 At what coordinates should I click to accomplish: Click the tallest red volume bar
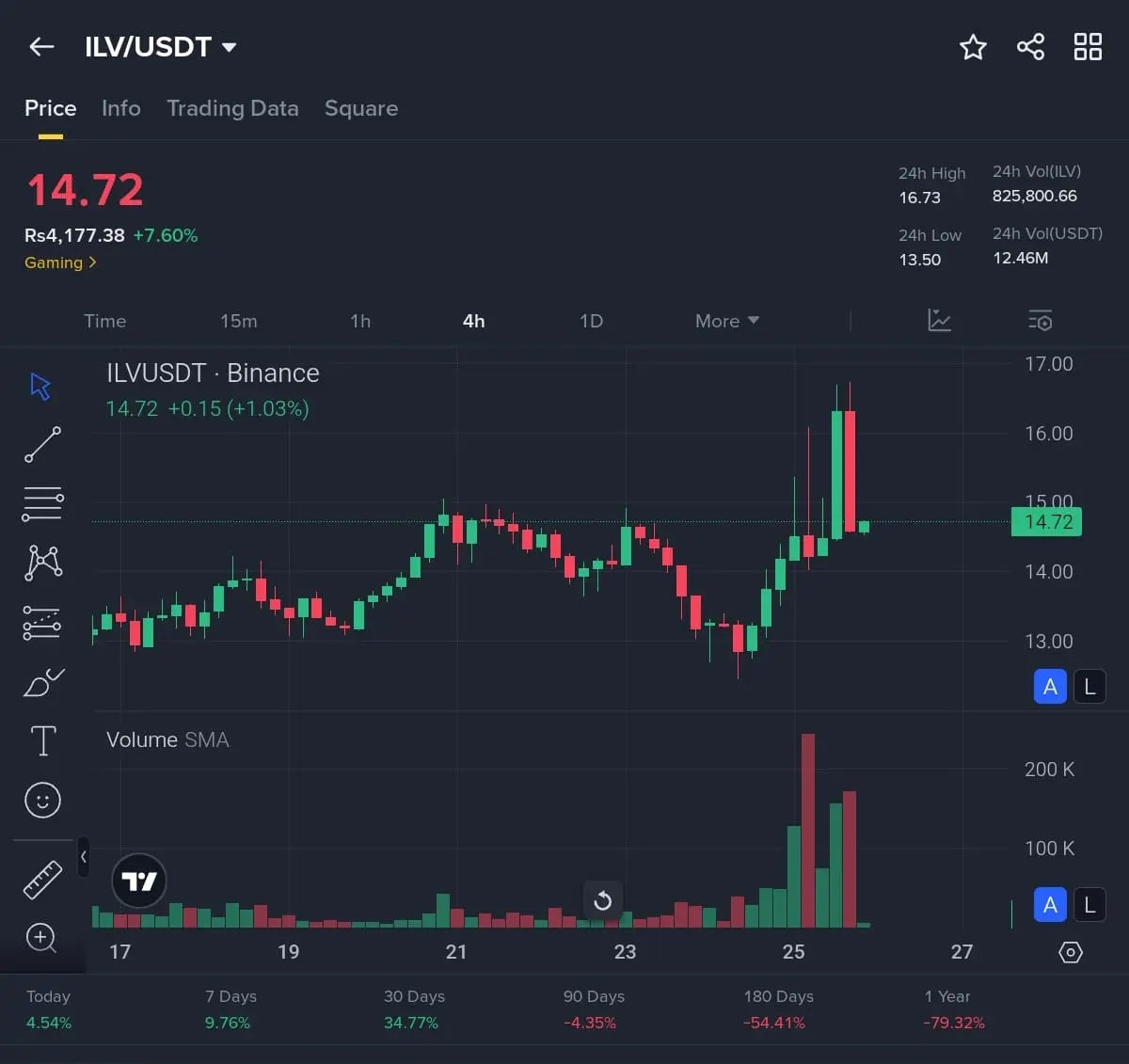[x=808, y=831]
